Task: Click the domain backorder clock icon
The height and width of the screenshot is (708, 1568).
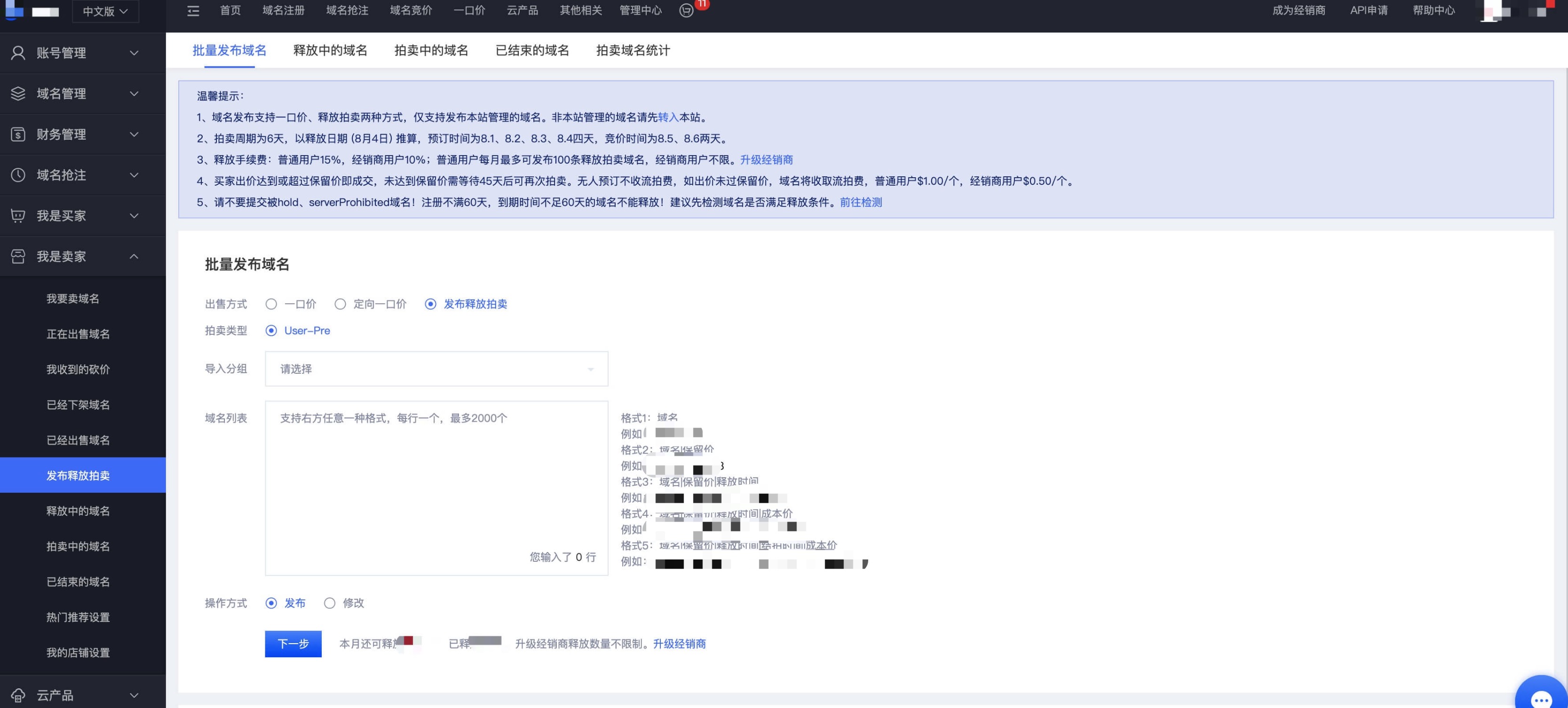Action: coord(18,175)
